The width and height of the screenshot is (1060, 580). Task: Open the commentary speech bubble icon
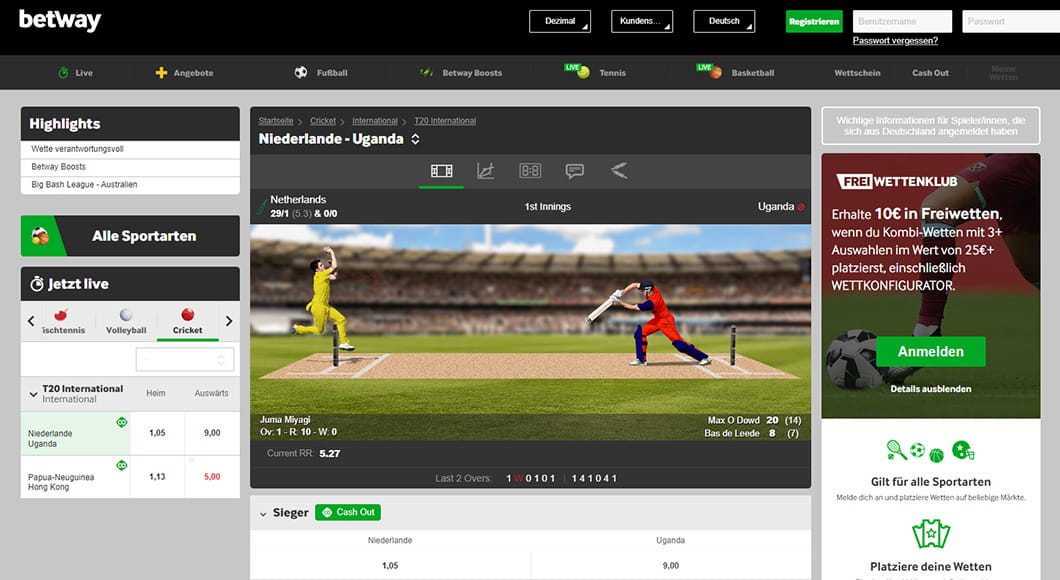pyautogui.click(x=575, y=171)
